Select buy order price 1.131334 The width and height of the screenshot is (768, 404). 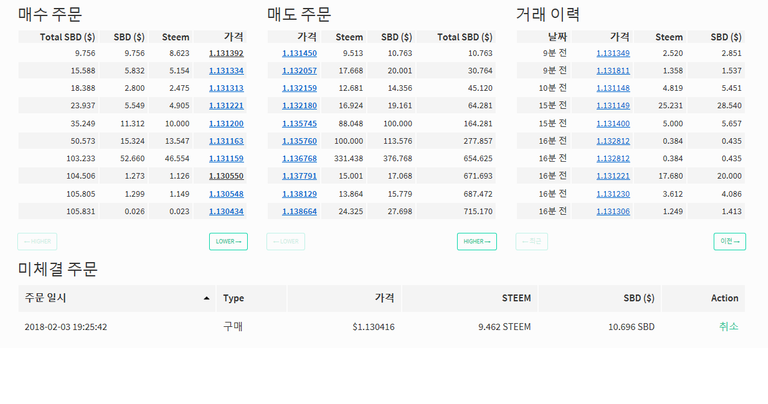[225, 70]
